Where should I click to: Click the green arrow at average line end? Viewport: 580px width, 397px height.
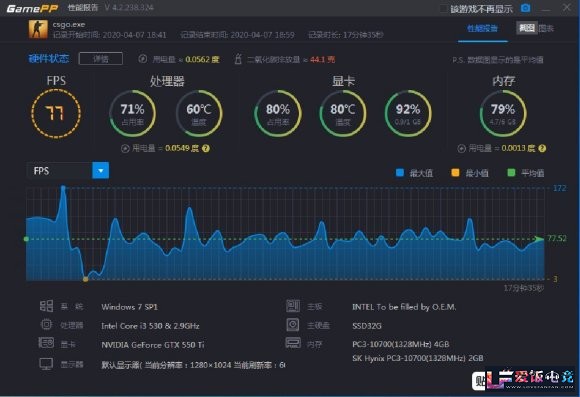tap(540, 239)
